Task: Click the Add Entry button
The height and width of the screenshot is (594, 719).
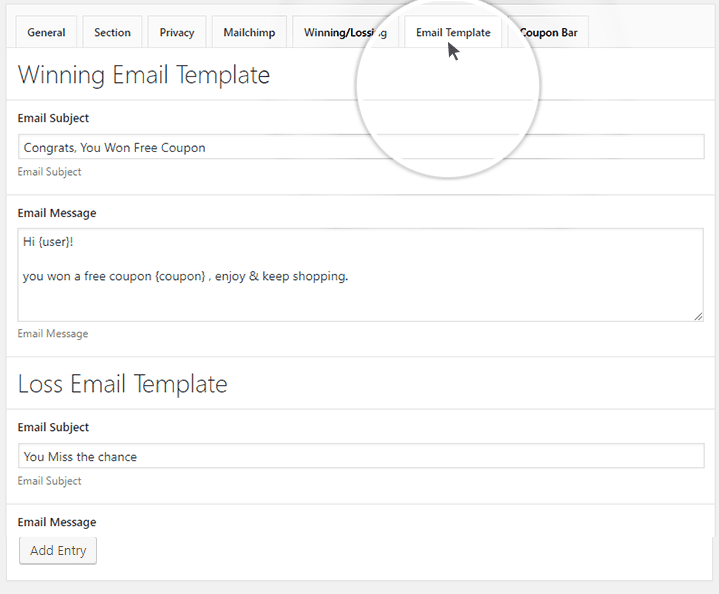Action: [58, 550]
